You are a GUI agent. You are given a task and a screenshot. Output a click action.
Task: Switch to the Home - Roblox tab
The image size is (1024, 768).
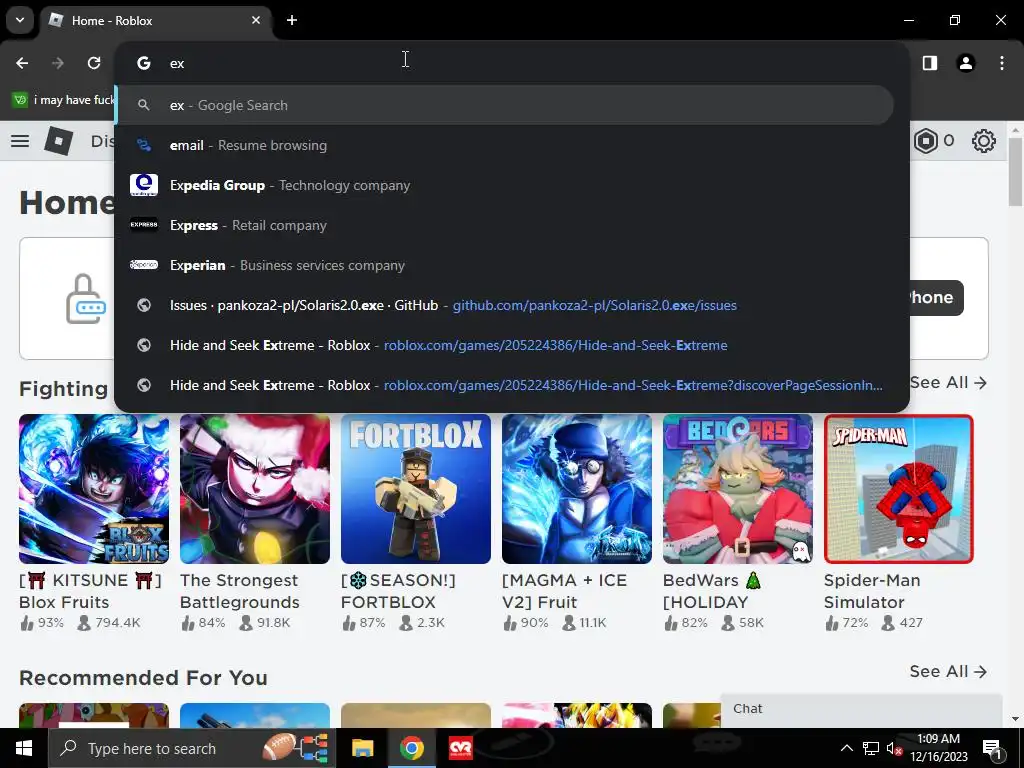click(157, 20)
